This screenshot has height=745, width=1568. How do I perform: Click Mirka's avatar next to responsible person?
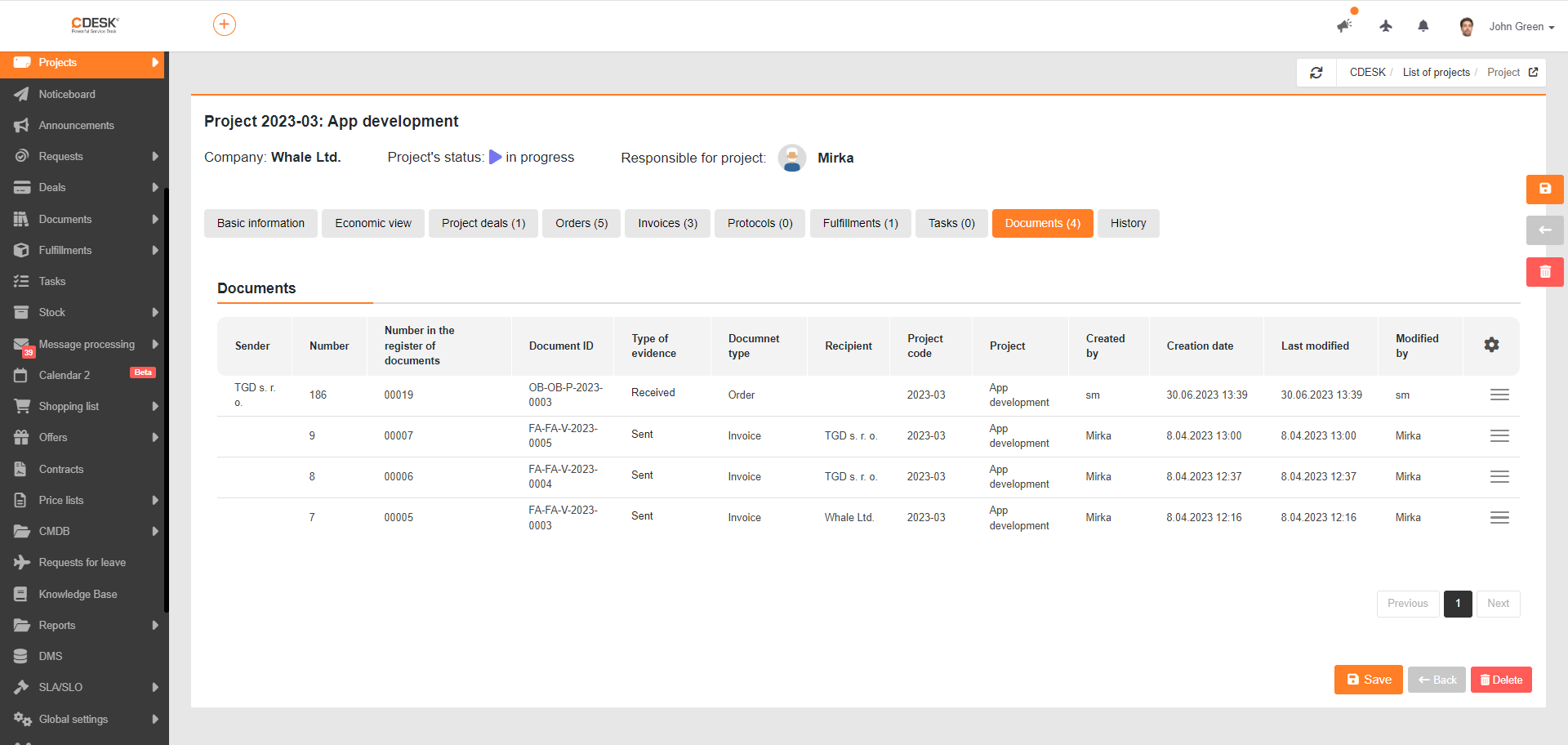point(791,158)
